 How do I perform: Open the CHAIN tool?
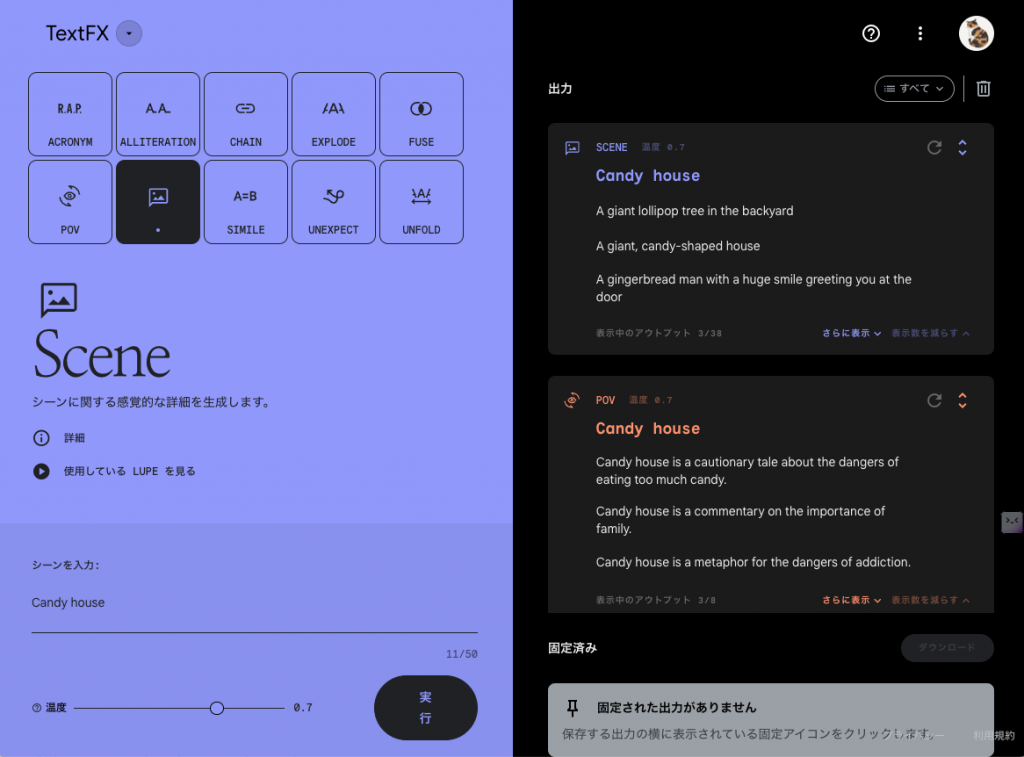click(x=245, y=113)
